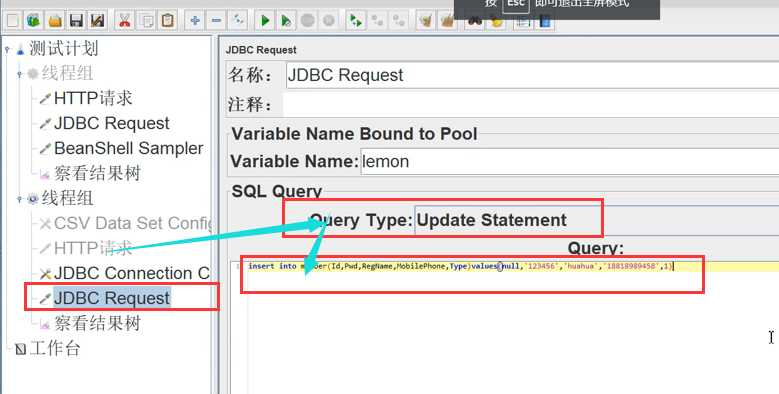Viewport: 779px width, 394px height.
Task: Select the last 察看结果树 listener
Action: (x=97, y=323)
